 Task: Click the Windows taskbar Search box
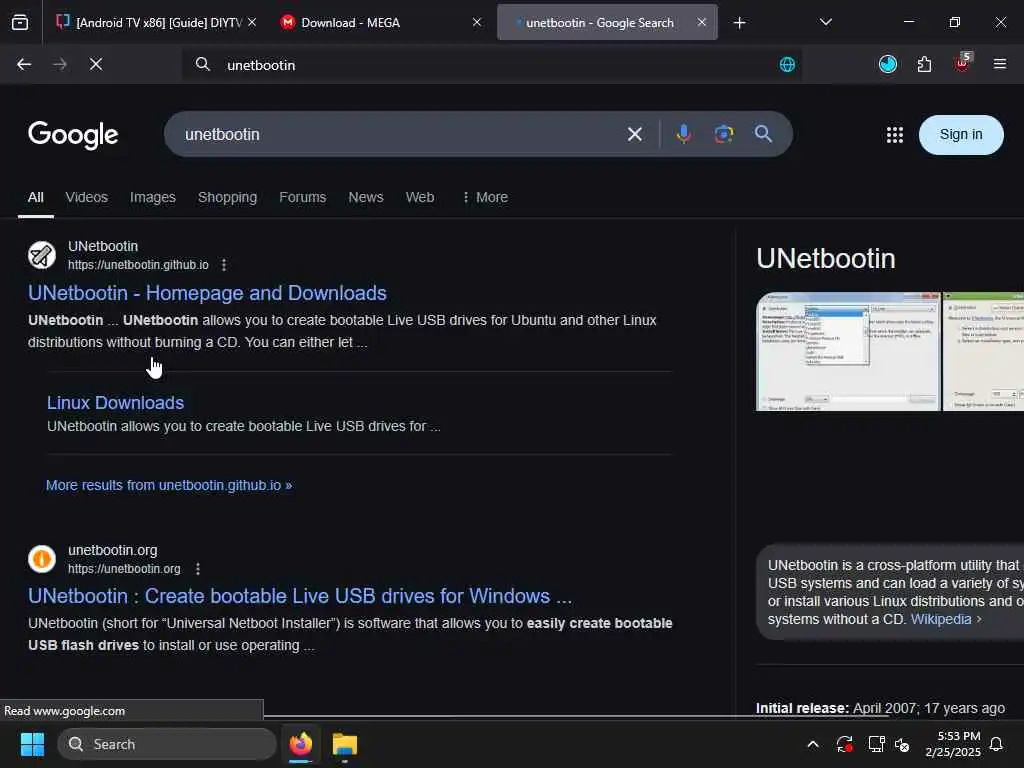pyautogui.click(x=167, y=744)
